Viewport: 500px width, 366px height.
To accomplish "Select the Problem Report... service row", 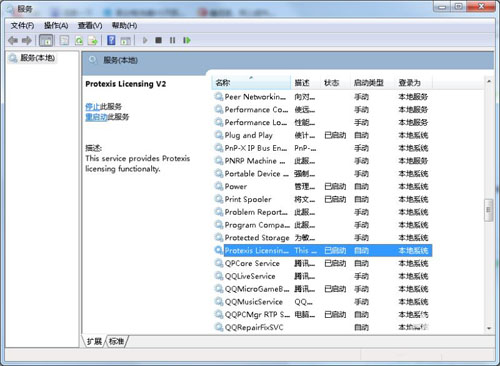I will point(322,212).
